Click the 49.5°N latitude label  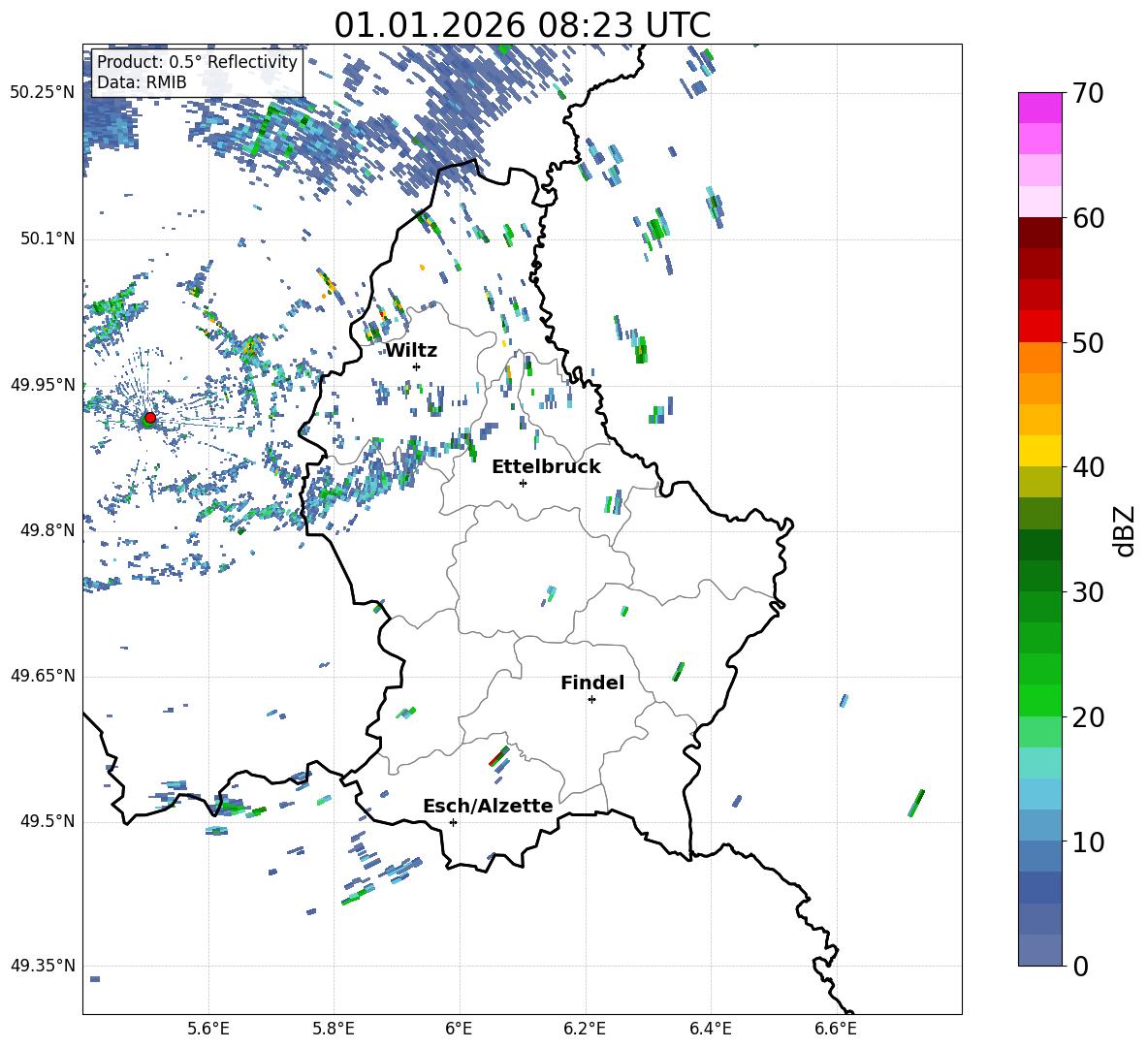click(x=48, y=822)
